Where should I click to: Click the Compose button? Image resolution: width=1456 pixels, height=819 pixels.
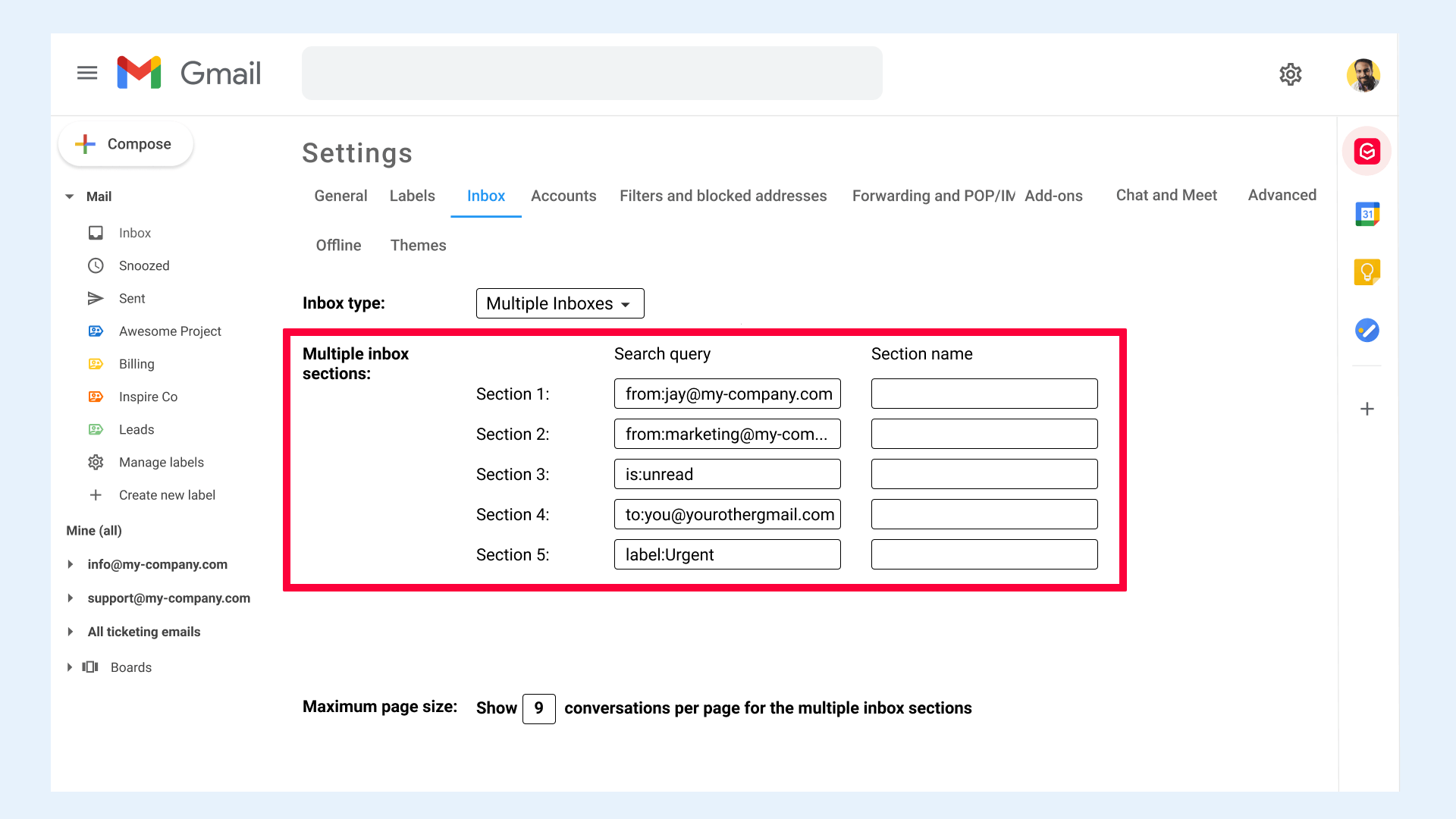click(126, 144)
